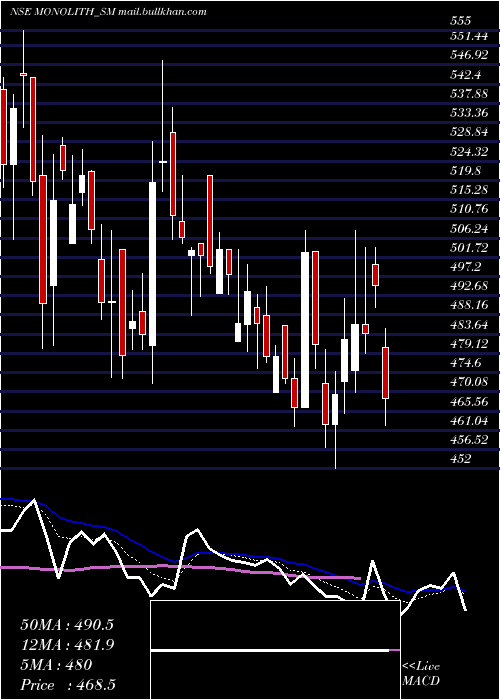Image resolution: width=500 pixels, height=700 pixels.
Task: Click the 12MA : 481.9 readout
Action: pos(67,645)
